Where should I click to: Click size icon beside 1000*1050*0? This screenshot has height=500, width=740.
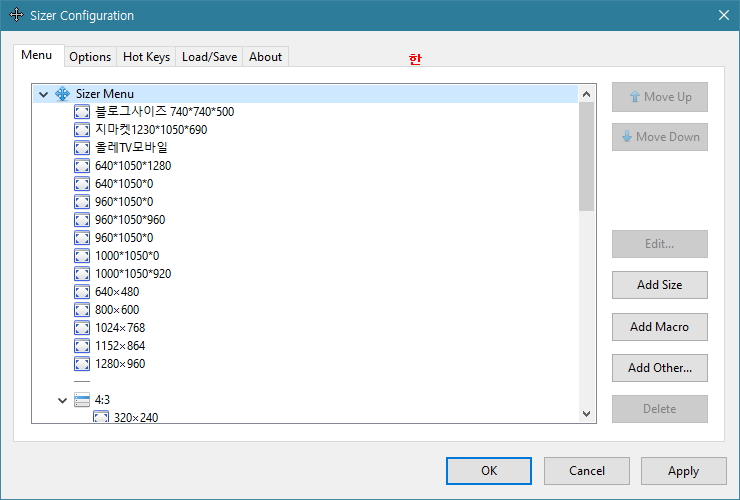[x=82, y=256]
